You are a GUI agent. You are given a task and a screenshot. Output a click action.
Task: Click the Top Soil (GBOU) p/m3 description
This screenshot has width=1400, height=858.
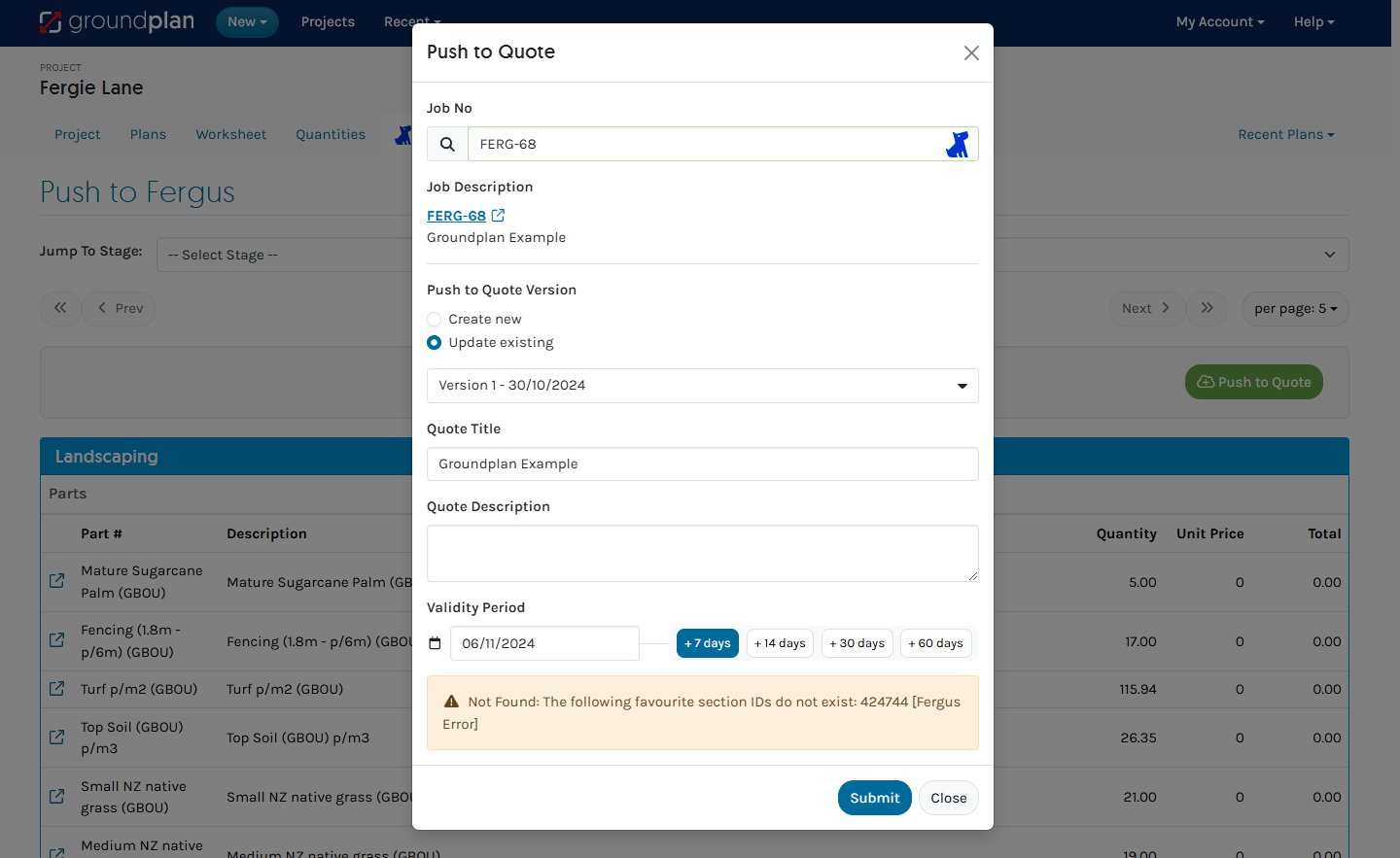(x=297, y=738)
